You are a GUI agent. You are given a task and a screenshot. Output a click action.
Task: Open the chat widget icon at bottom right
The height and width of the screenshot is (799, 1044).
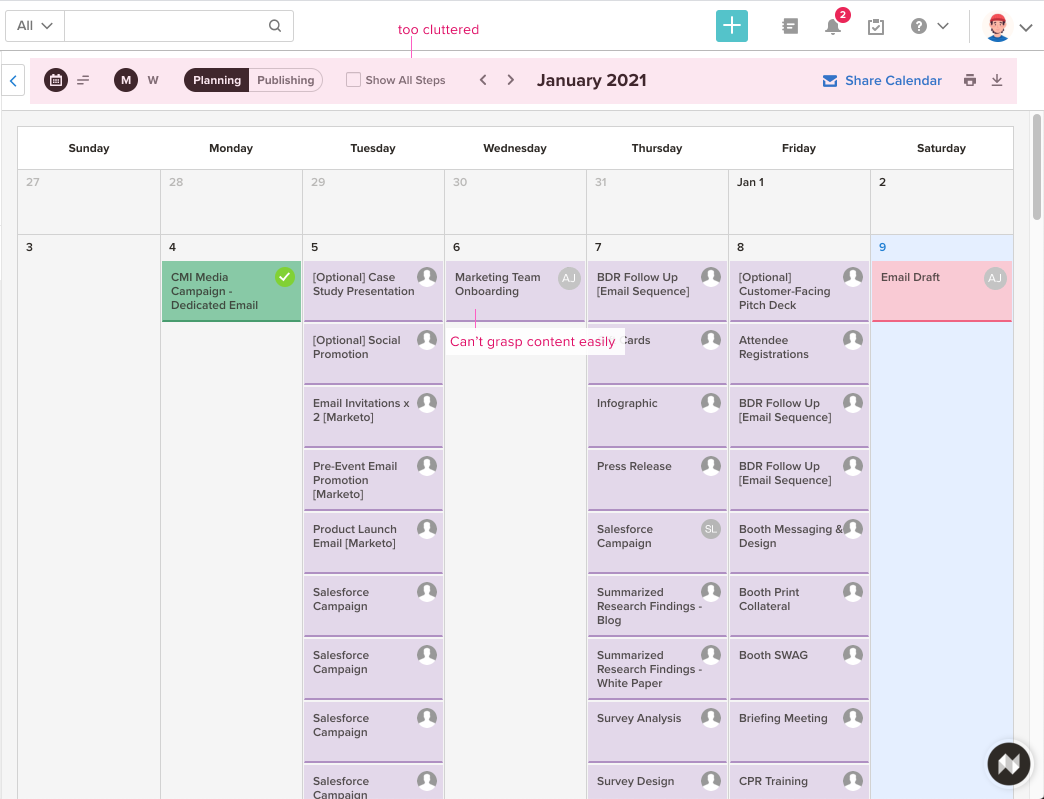tap(1009, 764)
